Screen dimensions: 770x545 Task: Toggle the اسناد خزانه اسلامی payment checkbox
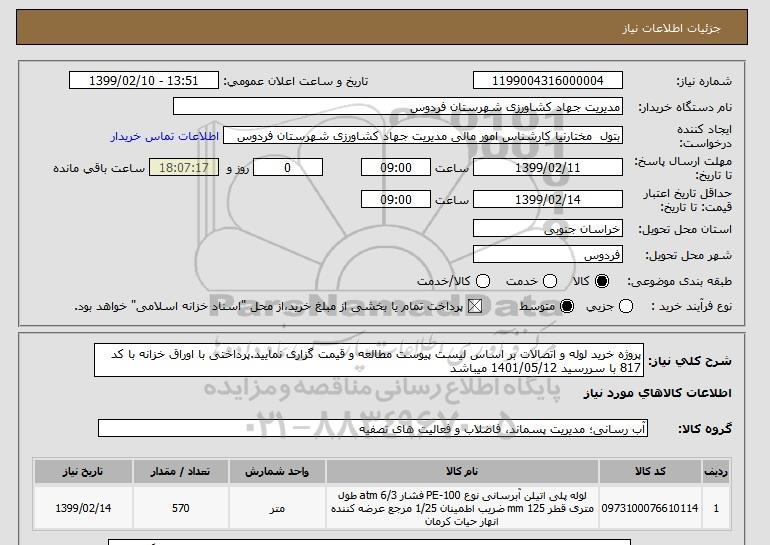click(x=475, y=306)
